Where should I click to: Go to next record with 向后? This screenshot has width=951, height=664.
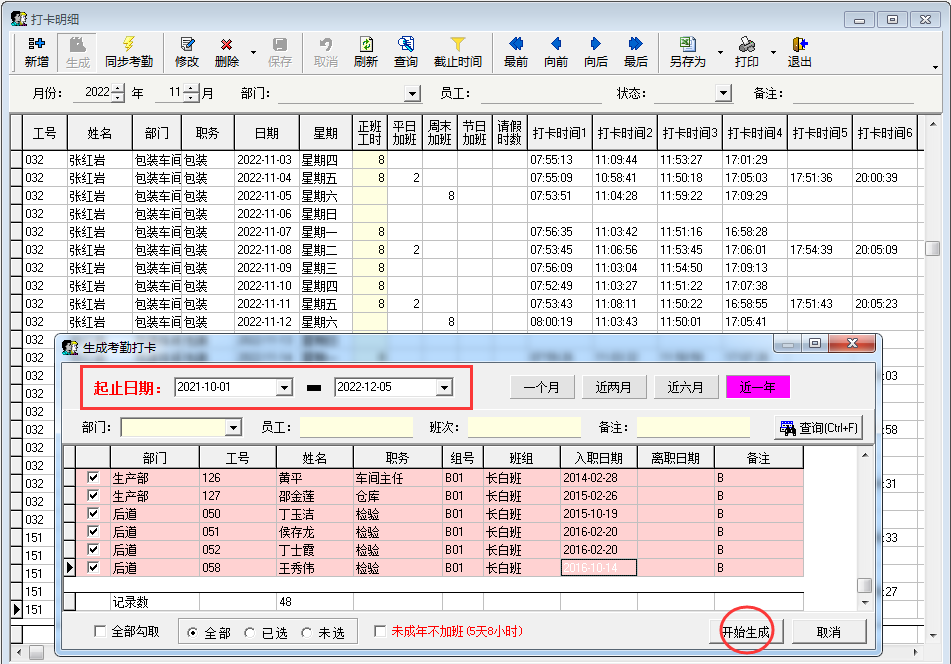pyautogui.click(x=596, y=52)
